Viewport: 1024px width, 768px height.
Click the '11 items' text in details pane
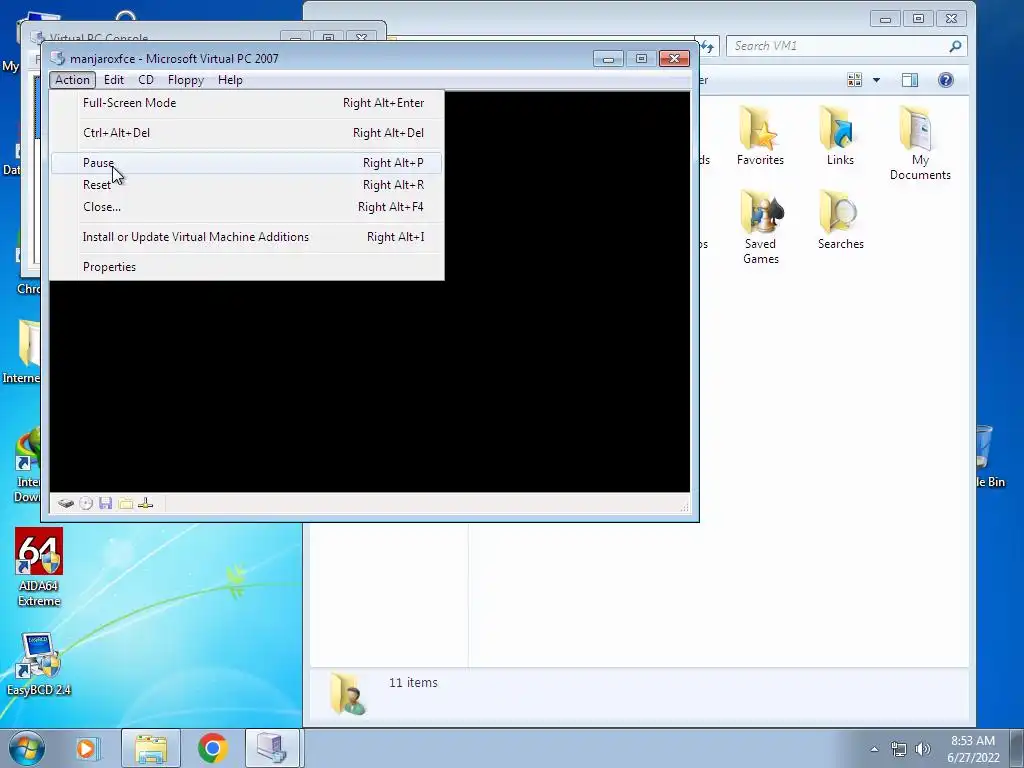tap(413, 682)
